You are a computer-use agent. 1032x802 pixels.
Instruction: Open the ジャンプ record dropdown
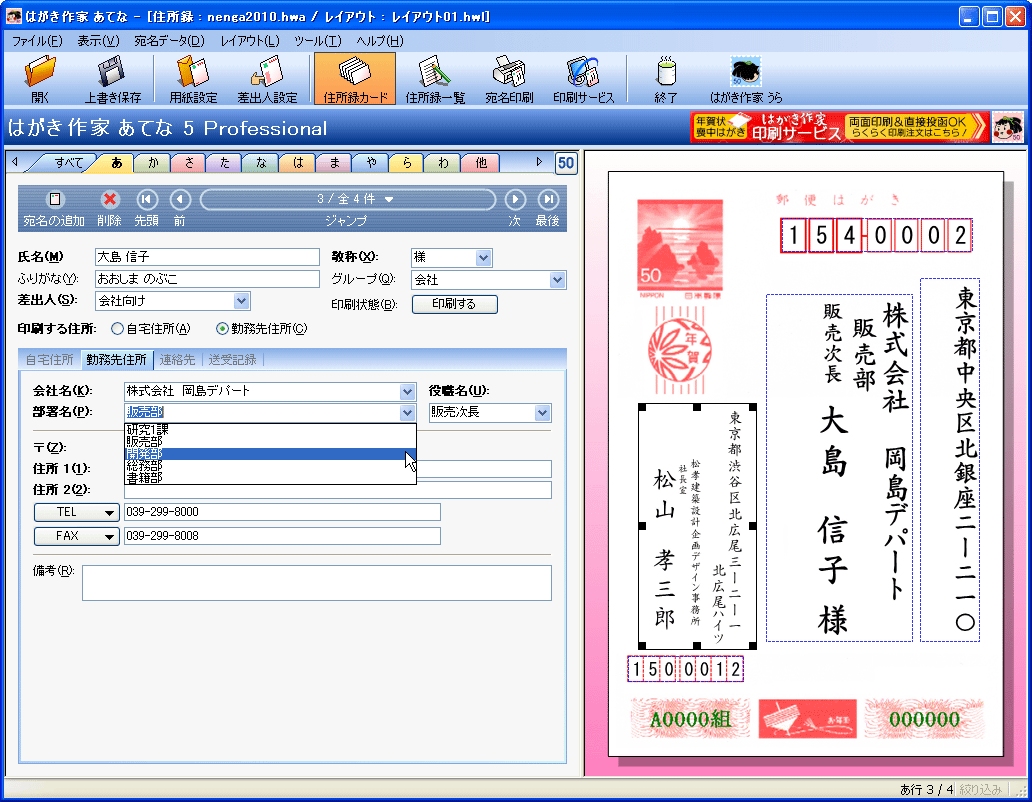(x=348, y=199)
